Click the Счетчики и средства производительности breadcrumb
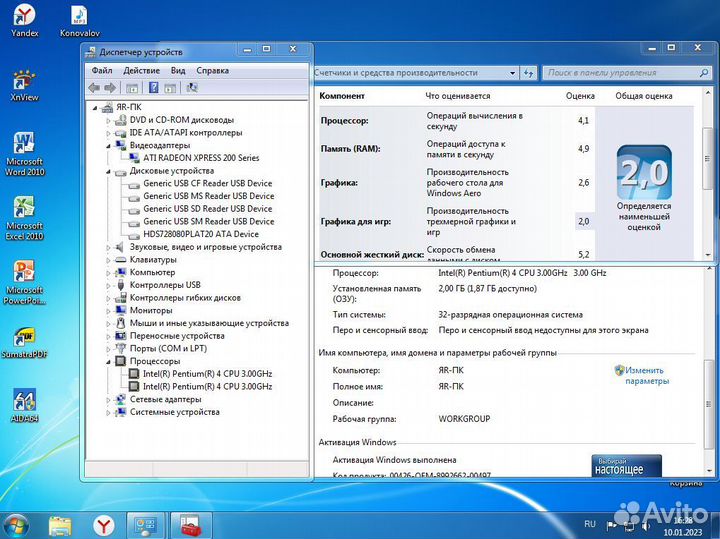 click(396, 73)
